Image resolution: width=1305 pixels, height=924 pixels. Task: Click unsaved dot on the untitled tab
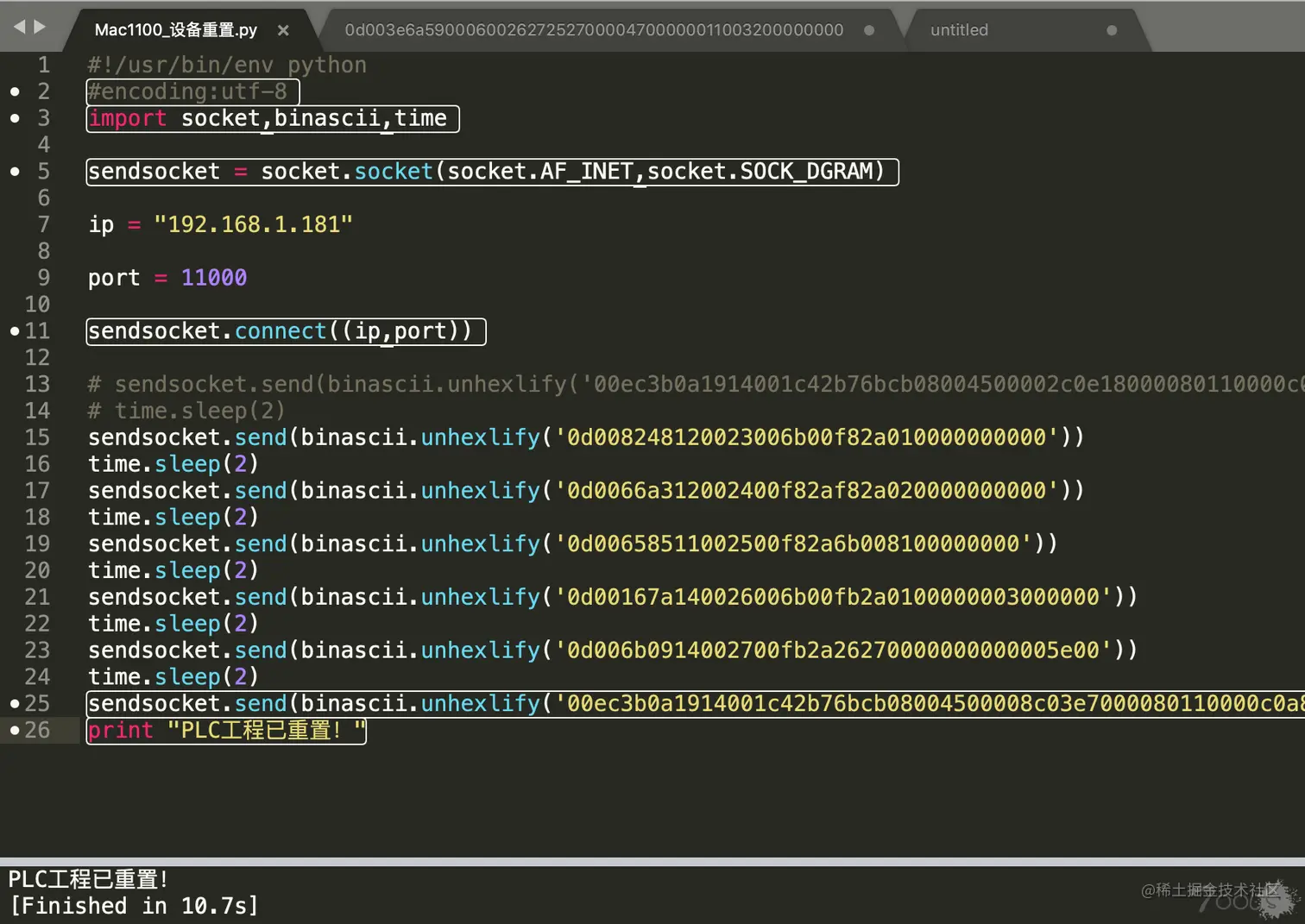1112,30
